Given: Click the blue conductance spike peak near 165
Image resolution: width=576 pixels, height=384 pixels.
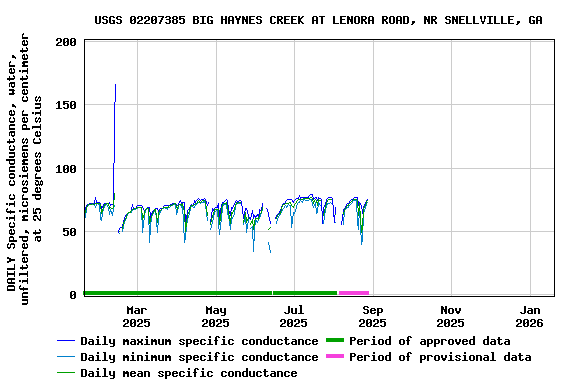Looking at the screenshot, I should [x=115, y=85].
